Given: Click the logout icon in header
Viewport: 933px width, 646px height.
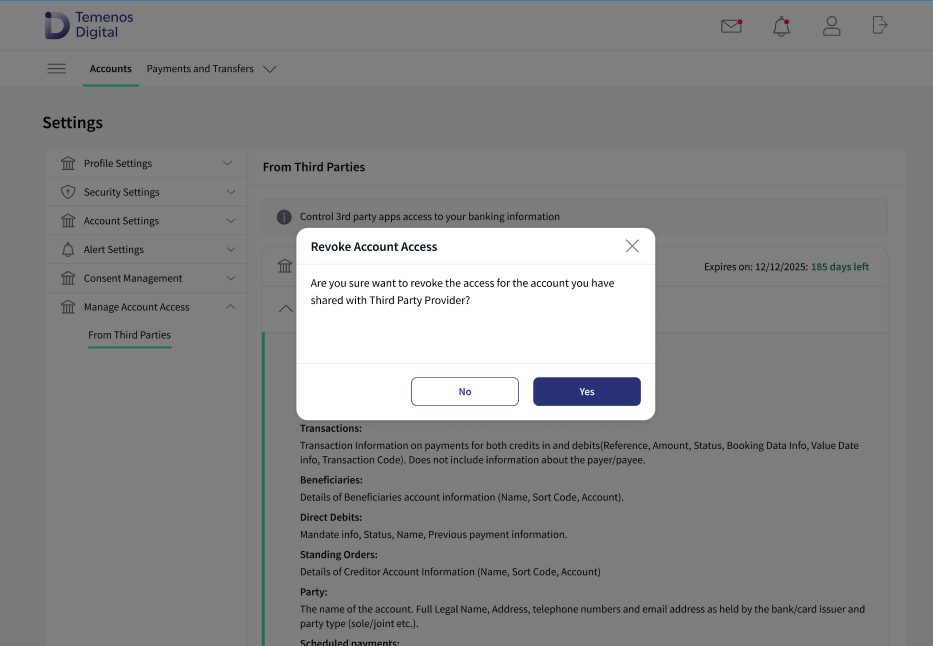Looking at the screenshot, I should point(880,26).
